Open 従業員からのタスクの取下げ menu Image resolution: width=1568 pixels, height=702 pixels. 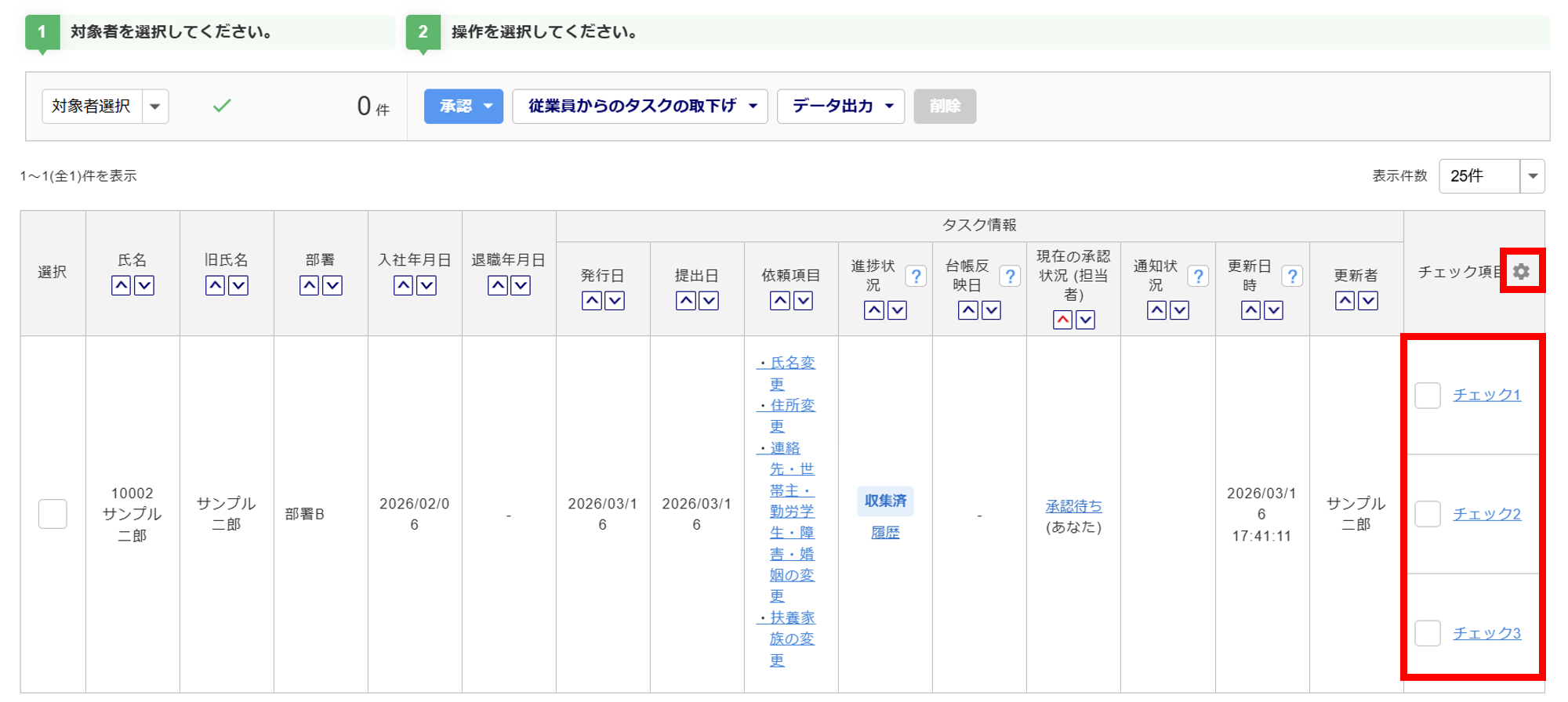[640, 107]
